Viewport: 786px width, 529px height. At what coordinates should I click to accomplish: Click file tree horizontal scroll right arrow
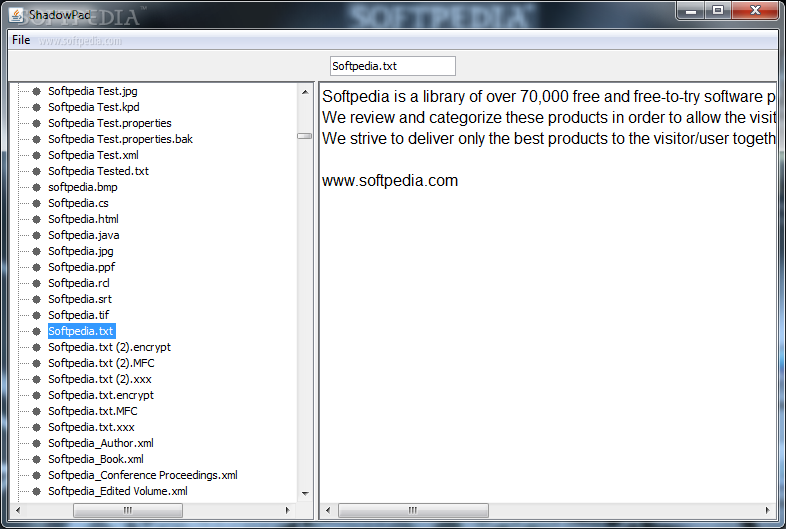pos(287,510)
